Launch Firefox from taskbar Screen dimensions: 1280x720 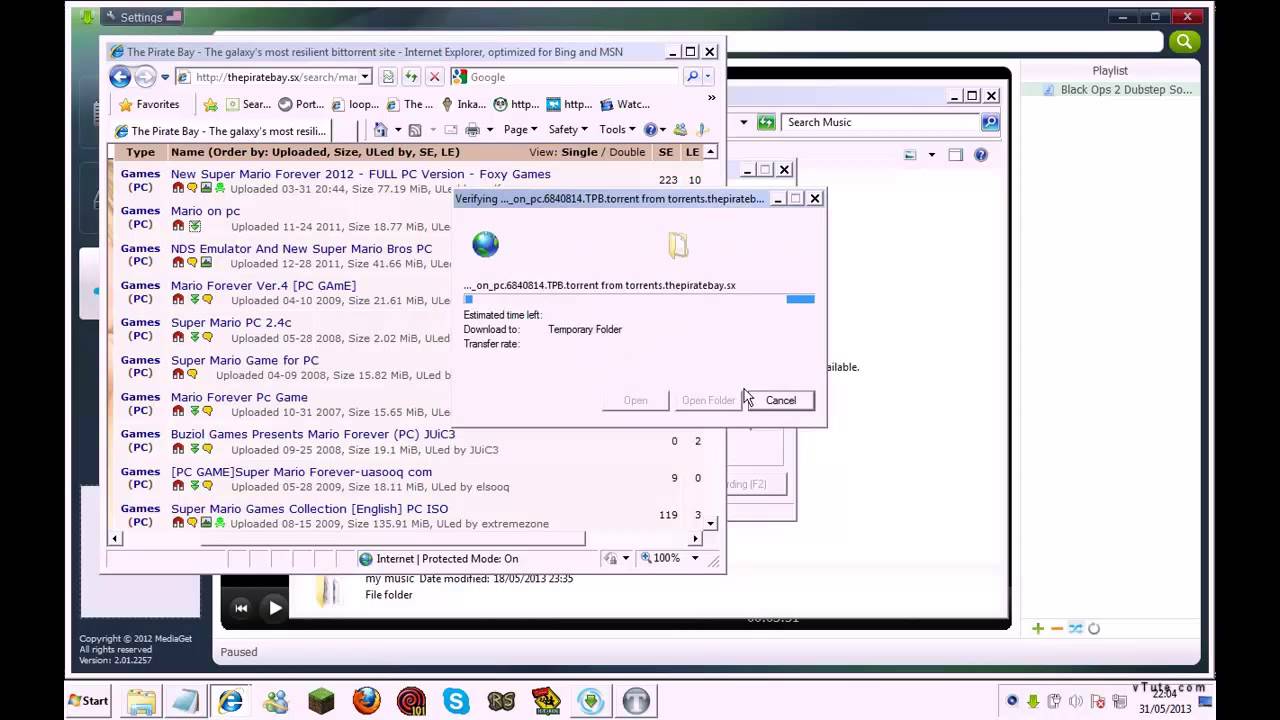(x=366, y=701)
